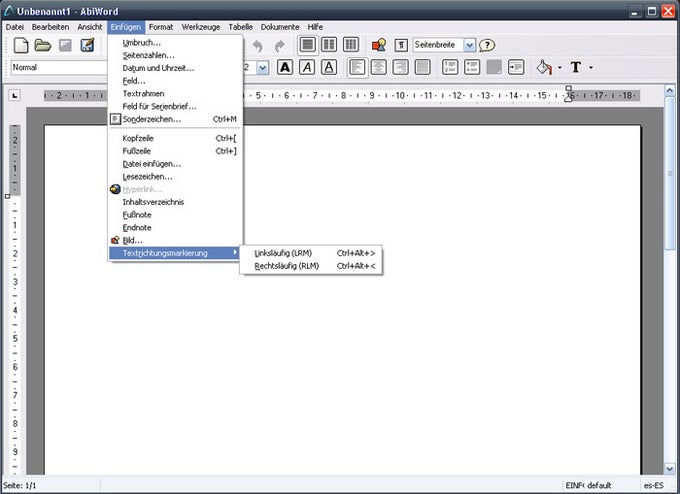Open the font size dropdown arrow
The image size is (680, 494).
tap(262, 68)
